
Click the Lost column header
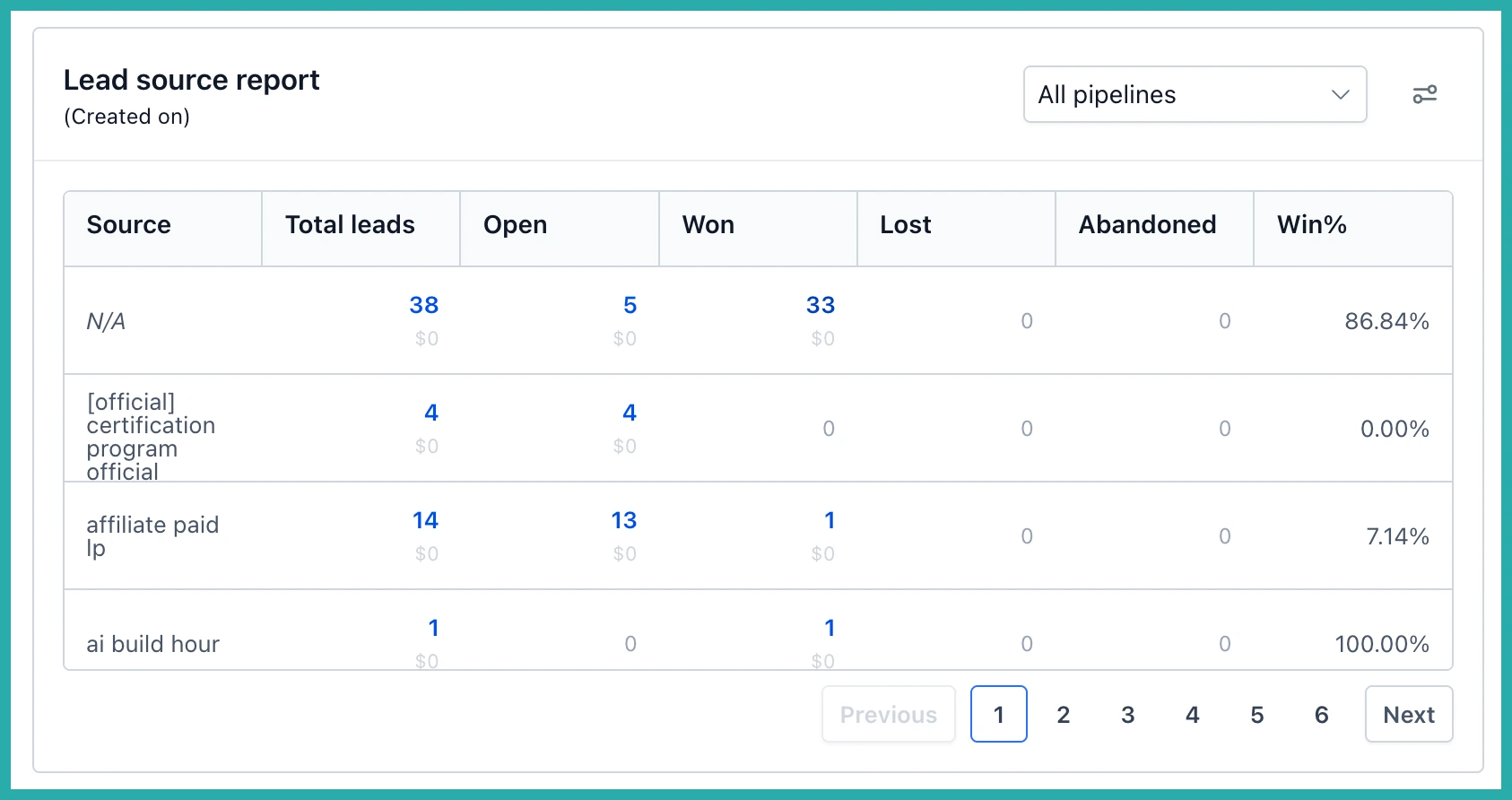click(x=956, y=229)
